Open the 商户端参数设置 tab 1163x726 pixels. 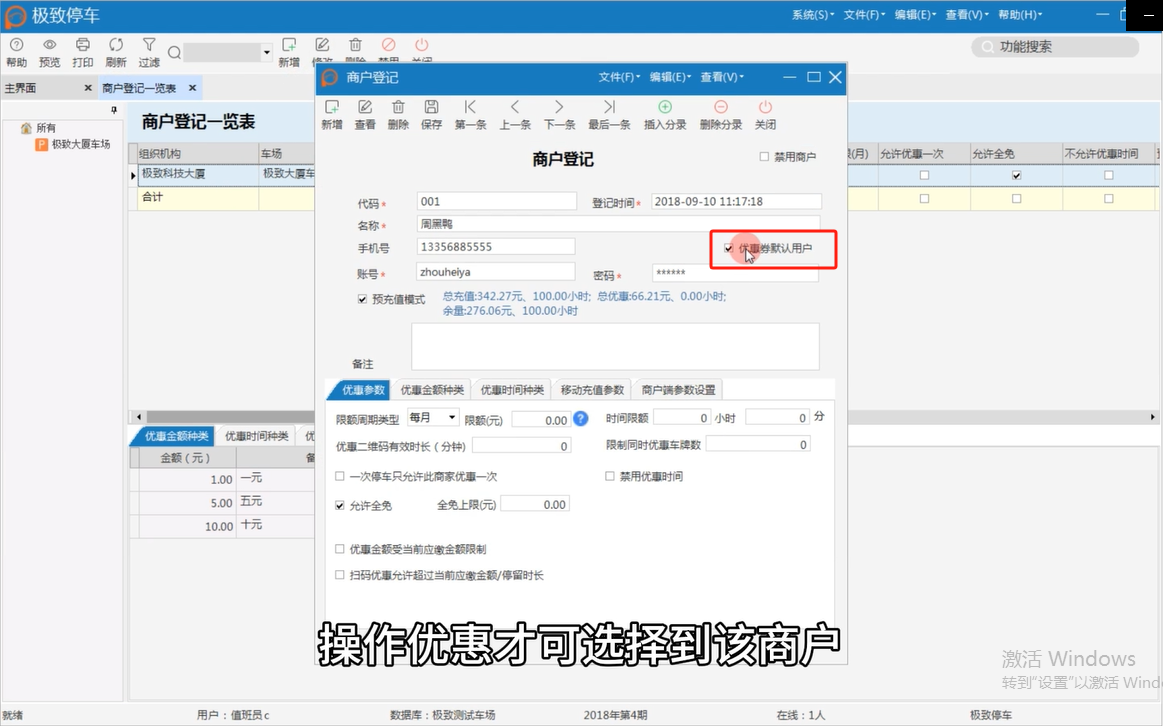coord(678,390)
